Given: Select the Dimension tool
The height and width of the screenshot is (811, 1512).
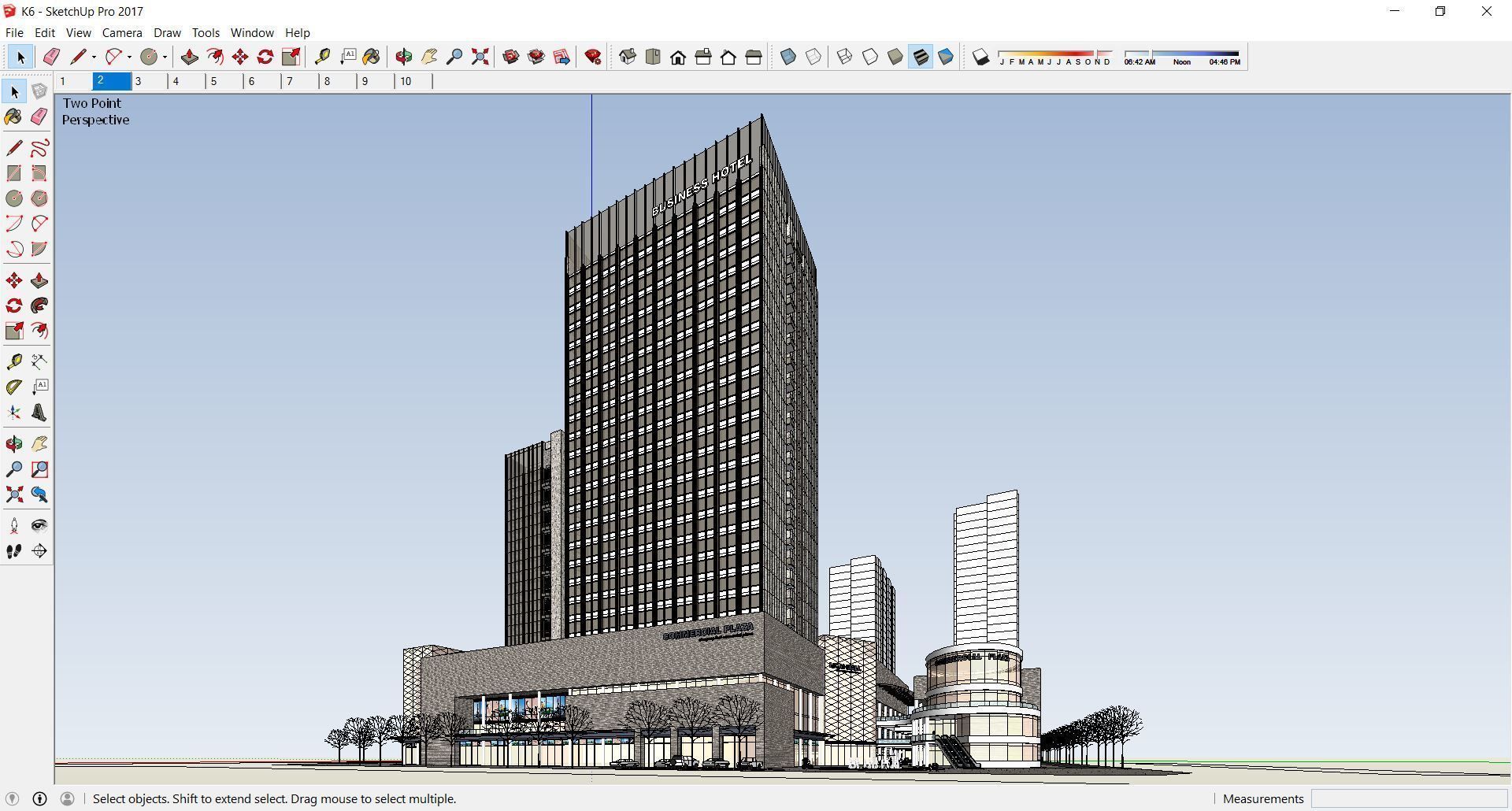Looking at the screenshot, I should point(39,361).
